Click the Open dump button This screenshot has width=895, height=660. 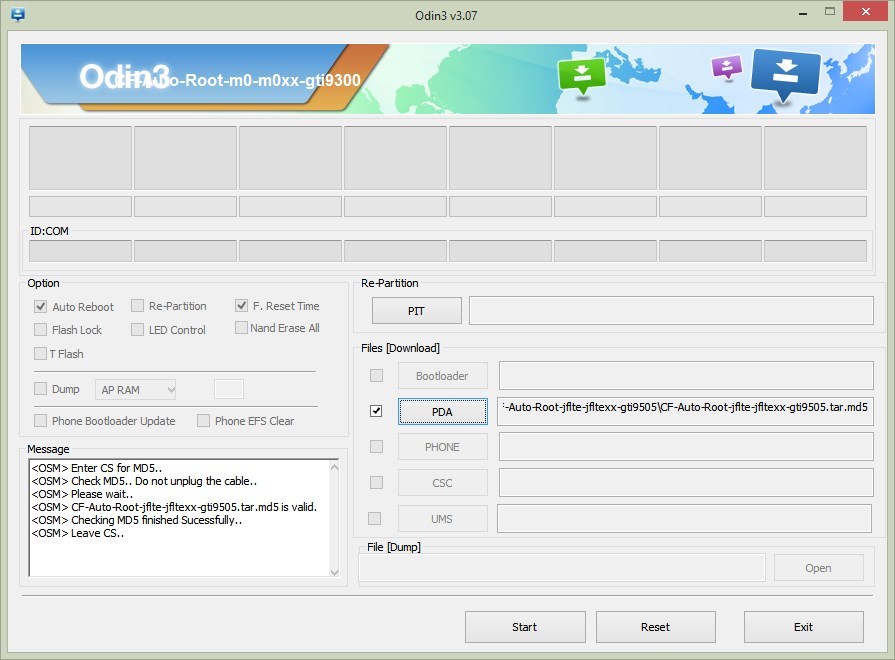pos(819,568)
